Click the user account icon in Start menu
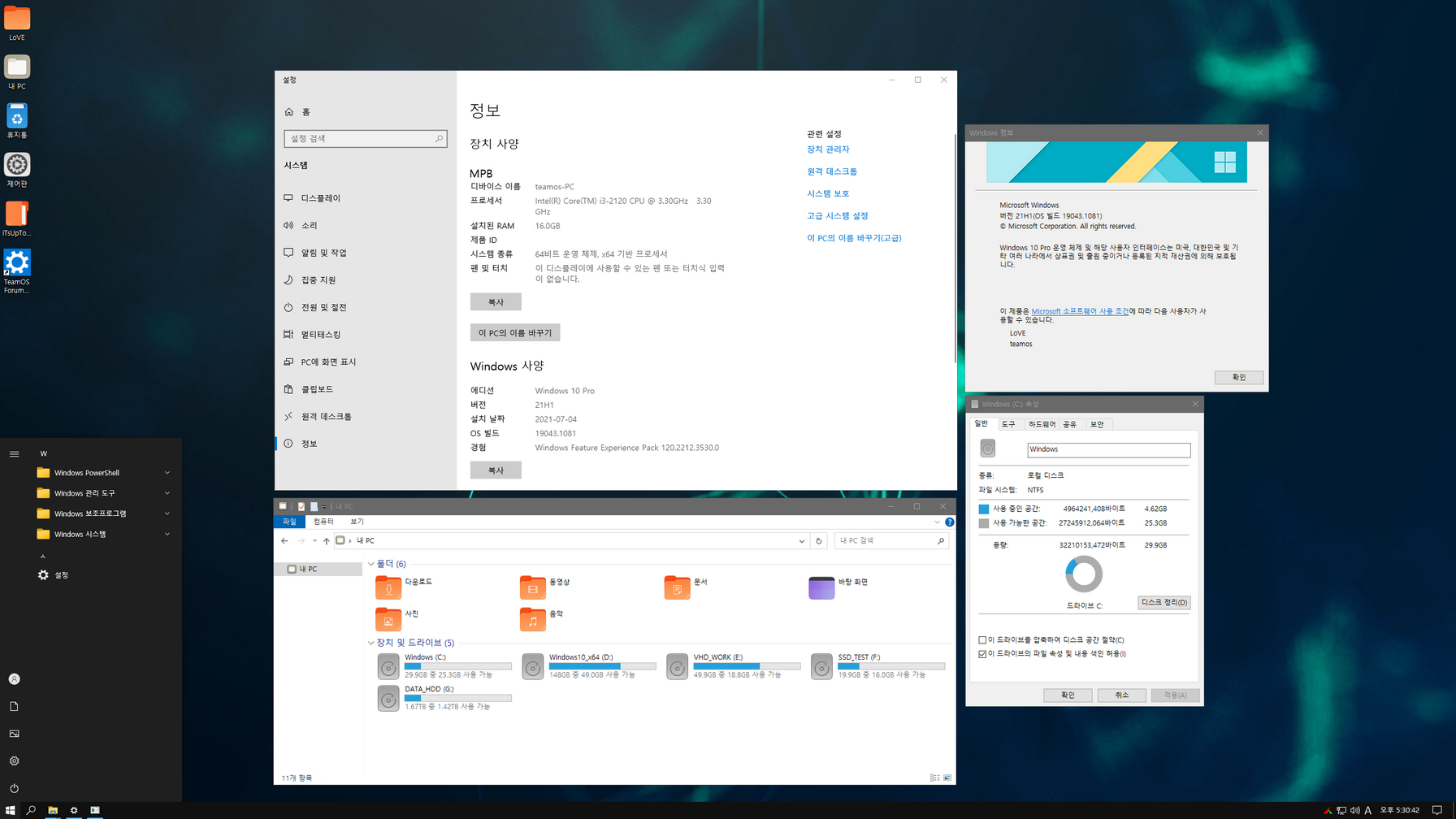The height and width of the screenshot is (819, 1456). coord(14,679)
